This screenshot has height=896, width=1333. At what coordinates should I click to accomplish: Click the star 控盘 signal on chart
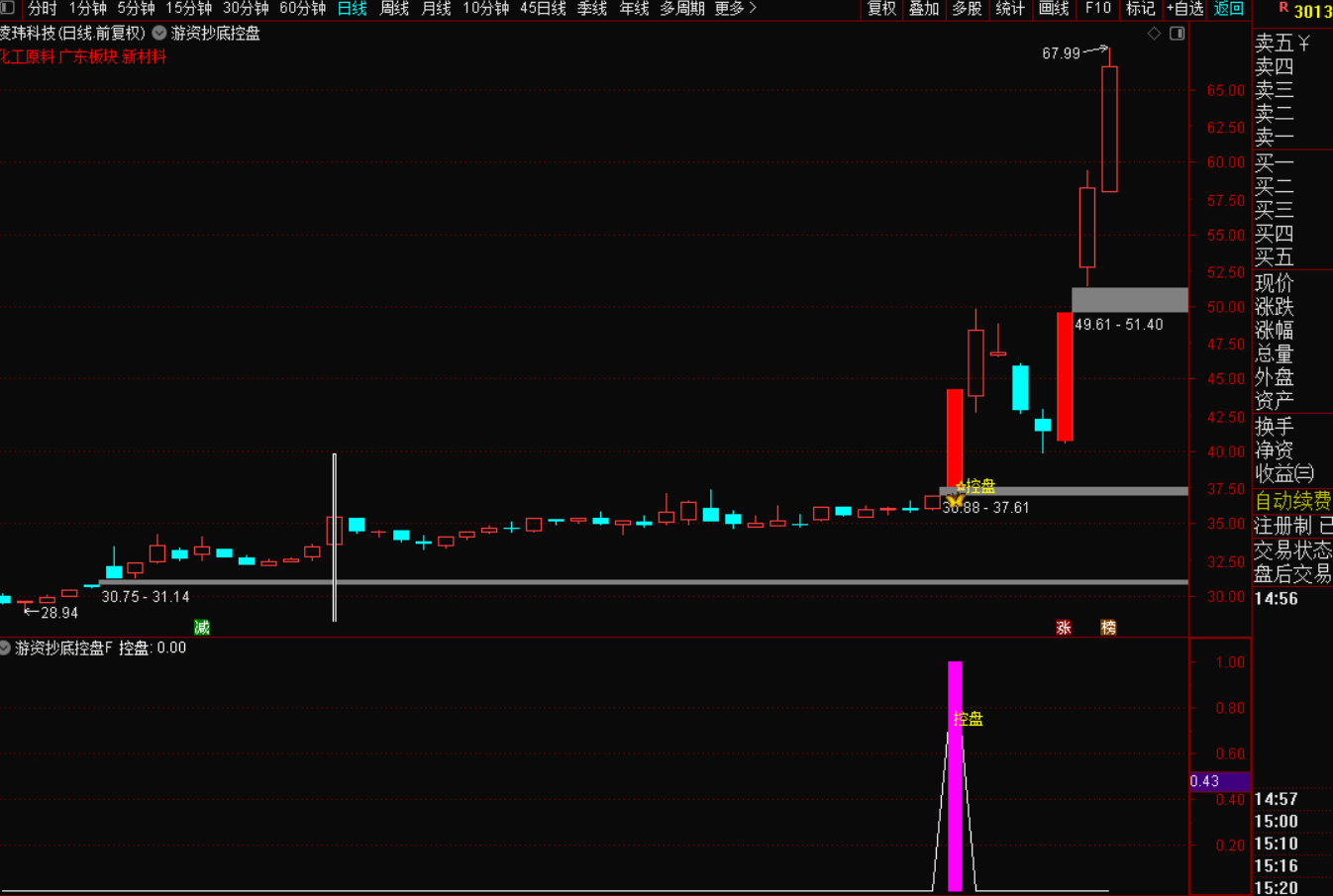click(x=955, y=498)
